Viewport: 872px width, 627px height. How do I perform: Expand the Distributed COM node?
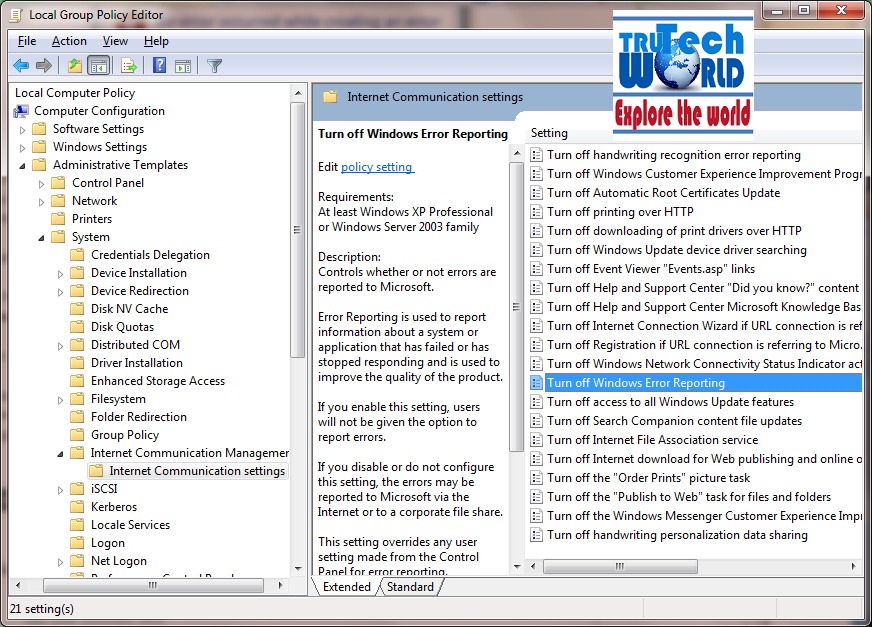60,346
